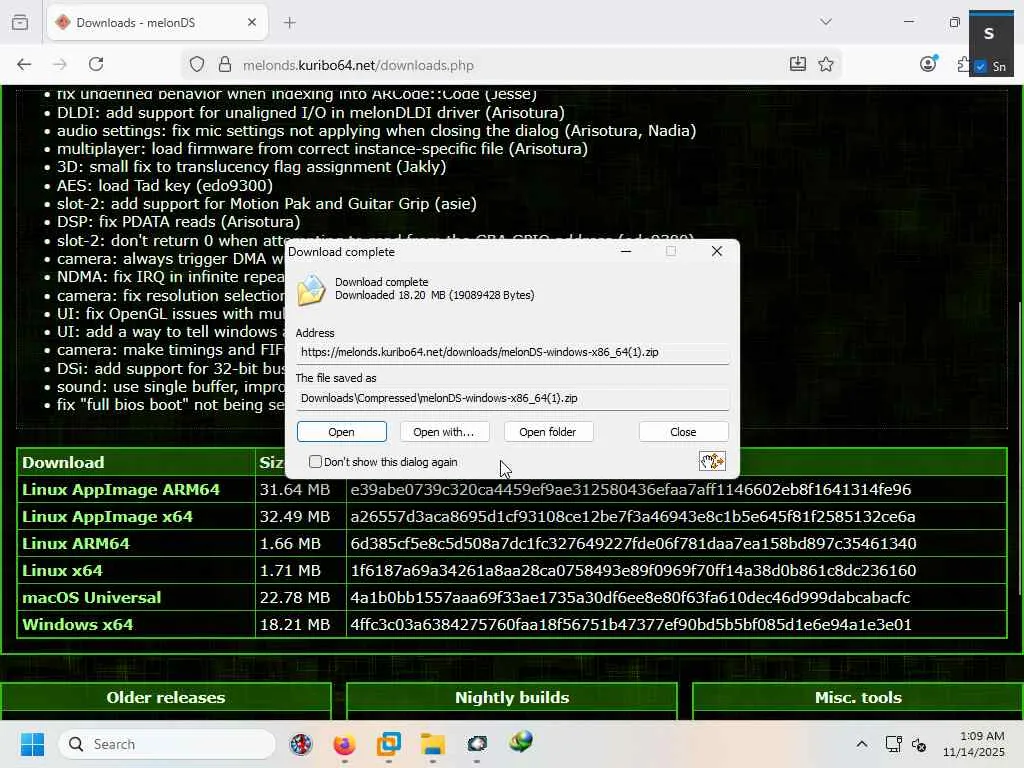The width and height of the screenshot is (1024, 768).
Task: Click the browser back arrow
Action: [24, 64]
